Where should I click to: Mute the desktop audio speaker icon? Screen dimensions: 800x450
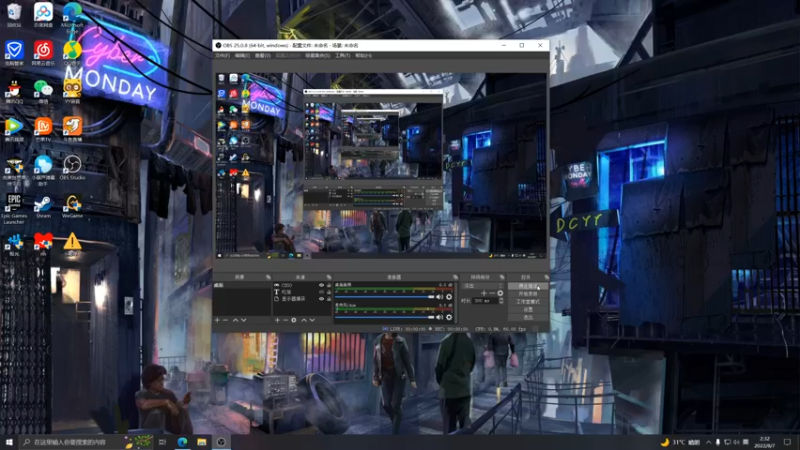[x=440, y=297]
